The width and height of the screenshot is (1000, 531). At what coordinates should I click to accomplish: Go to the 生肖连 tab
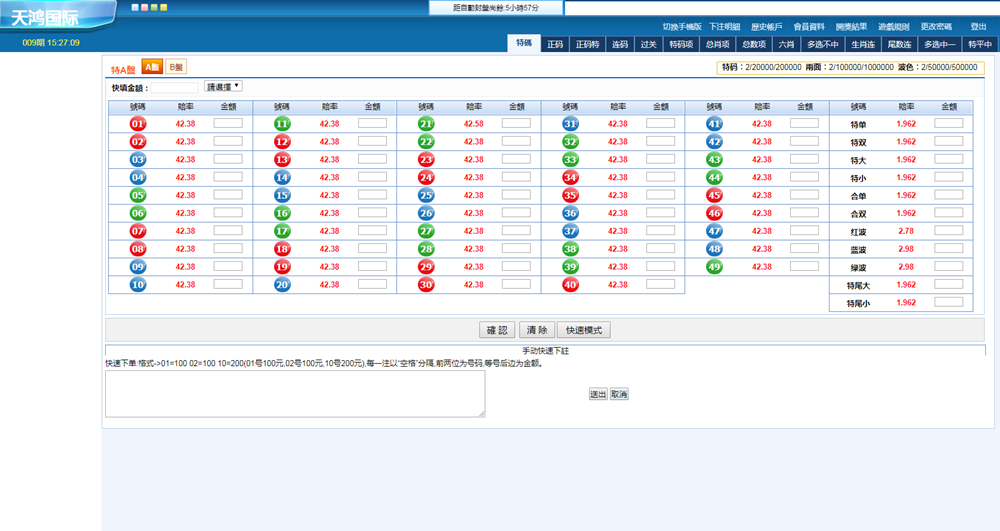(863, 44)
